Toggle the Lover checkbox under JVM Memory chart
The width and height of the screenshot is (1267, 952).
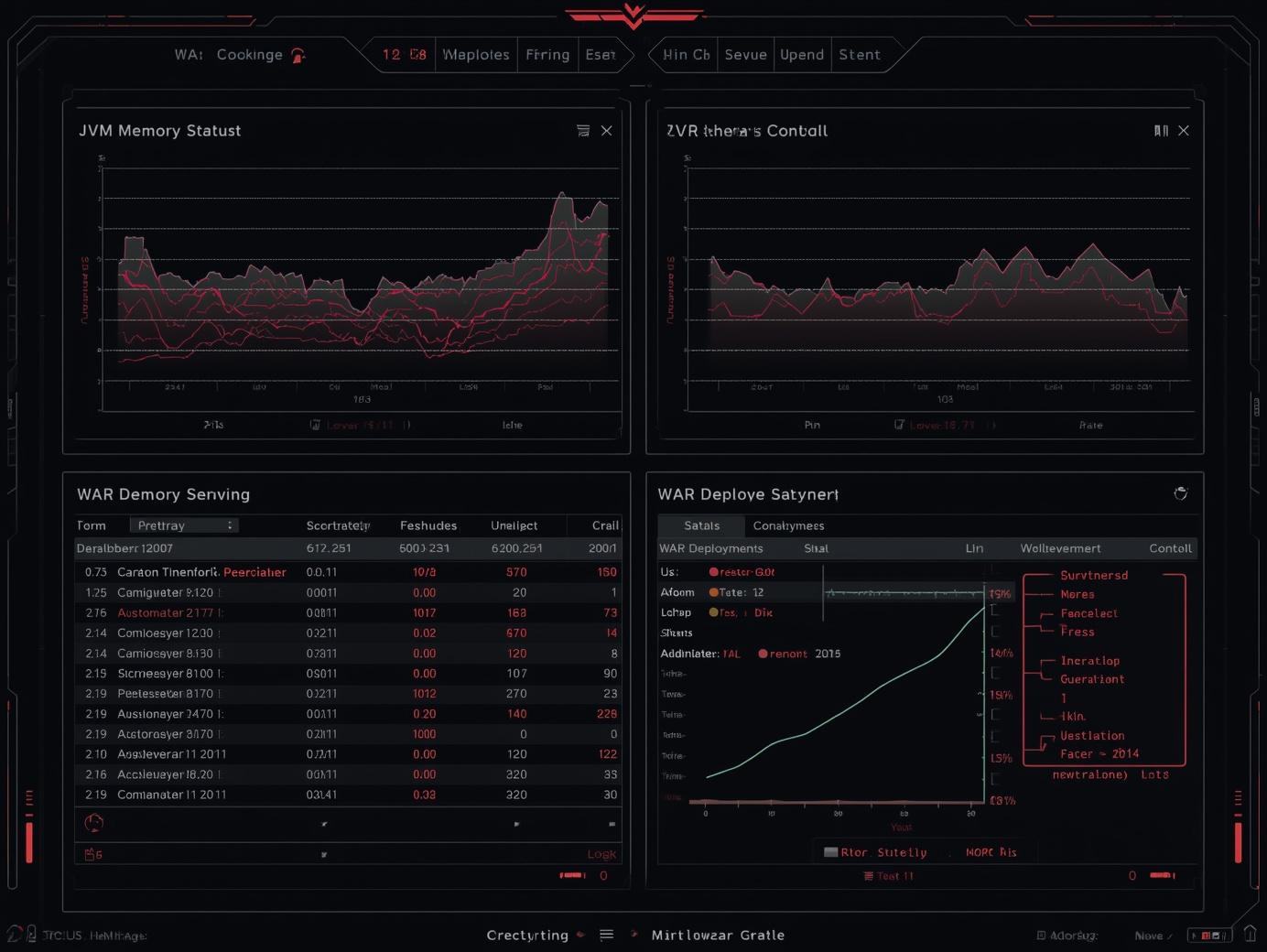click(315, 425)
